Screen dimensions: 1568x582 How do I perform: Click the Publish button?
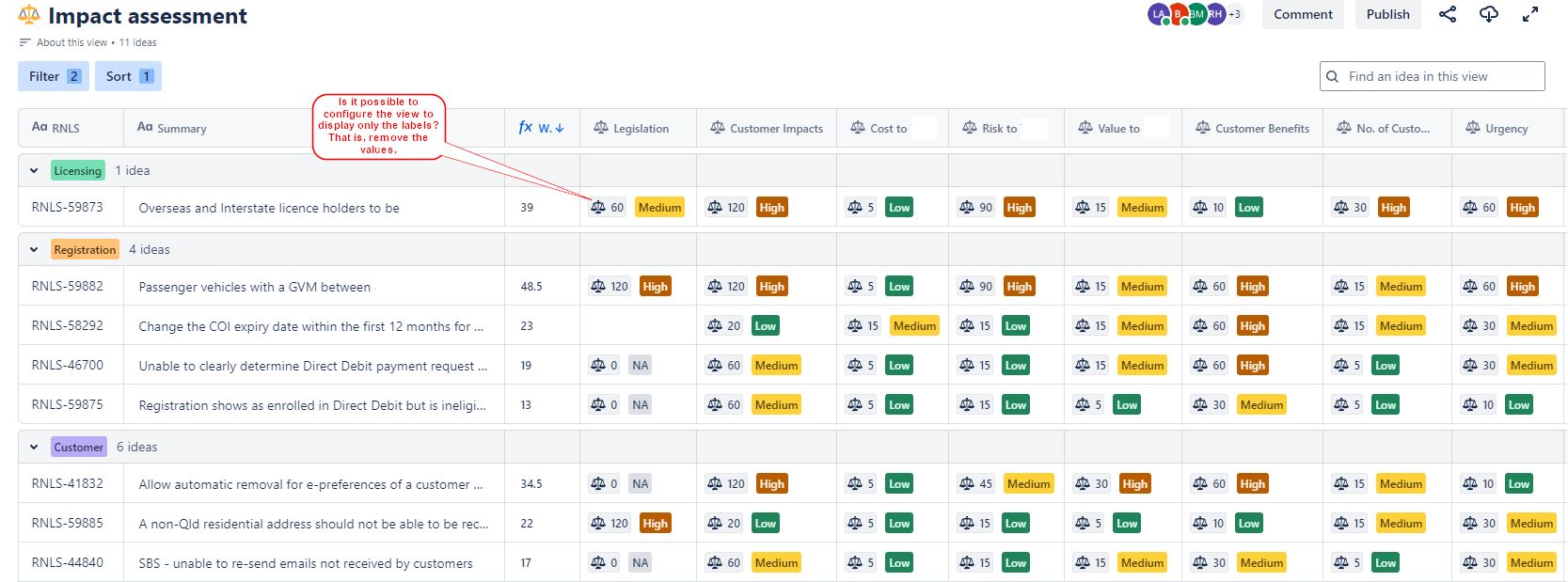[1388, 14]
